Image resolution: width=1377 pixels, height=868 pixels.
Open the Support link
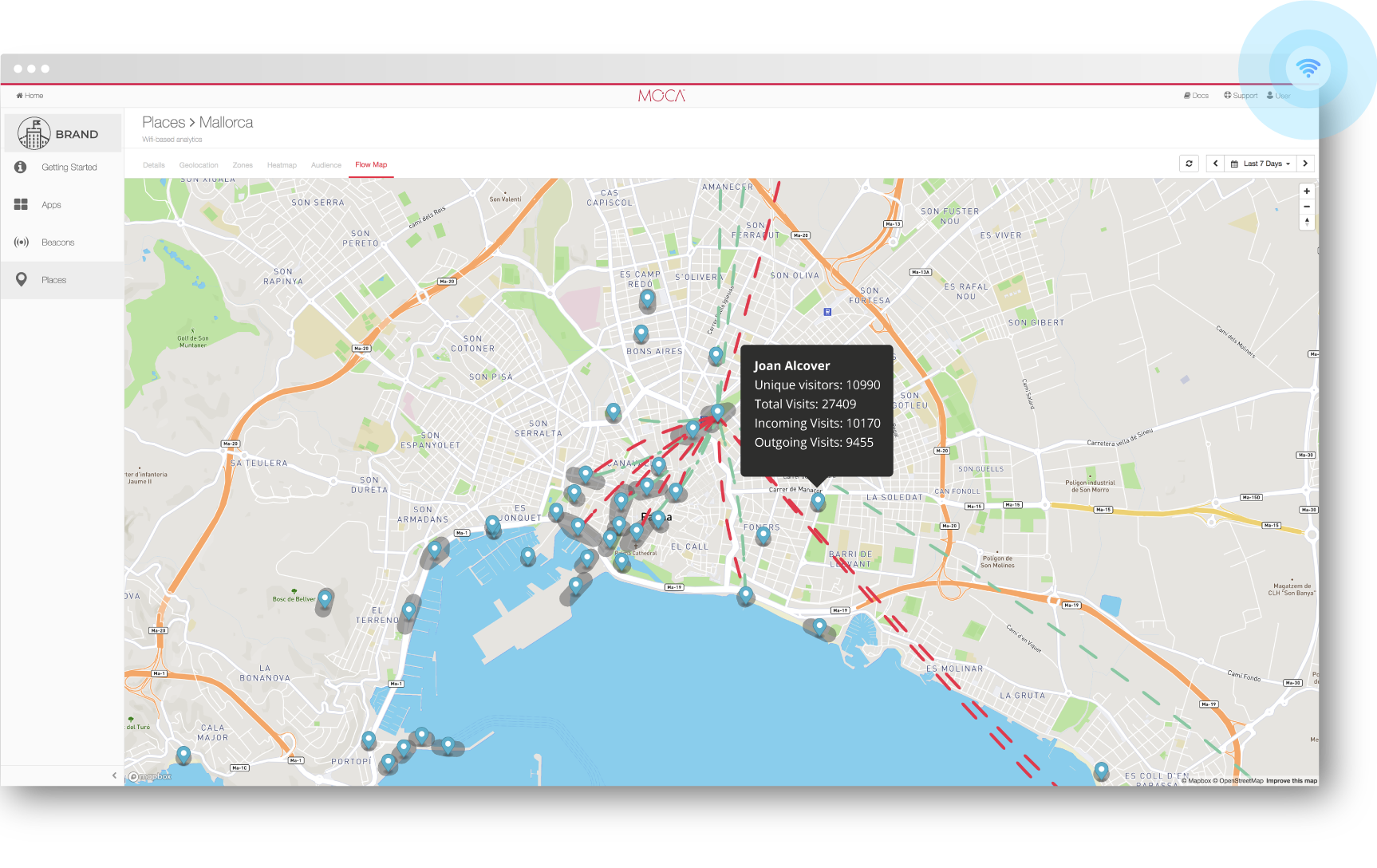pos(1241,96)
